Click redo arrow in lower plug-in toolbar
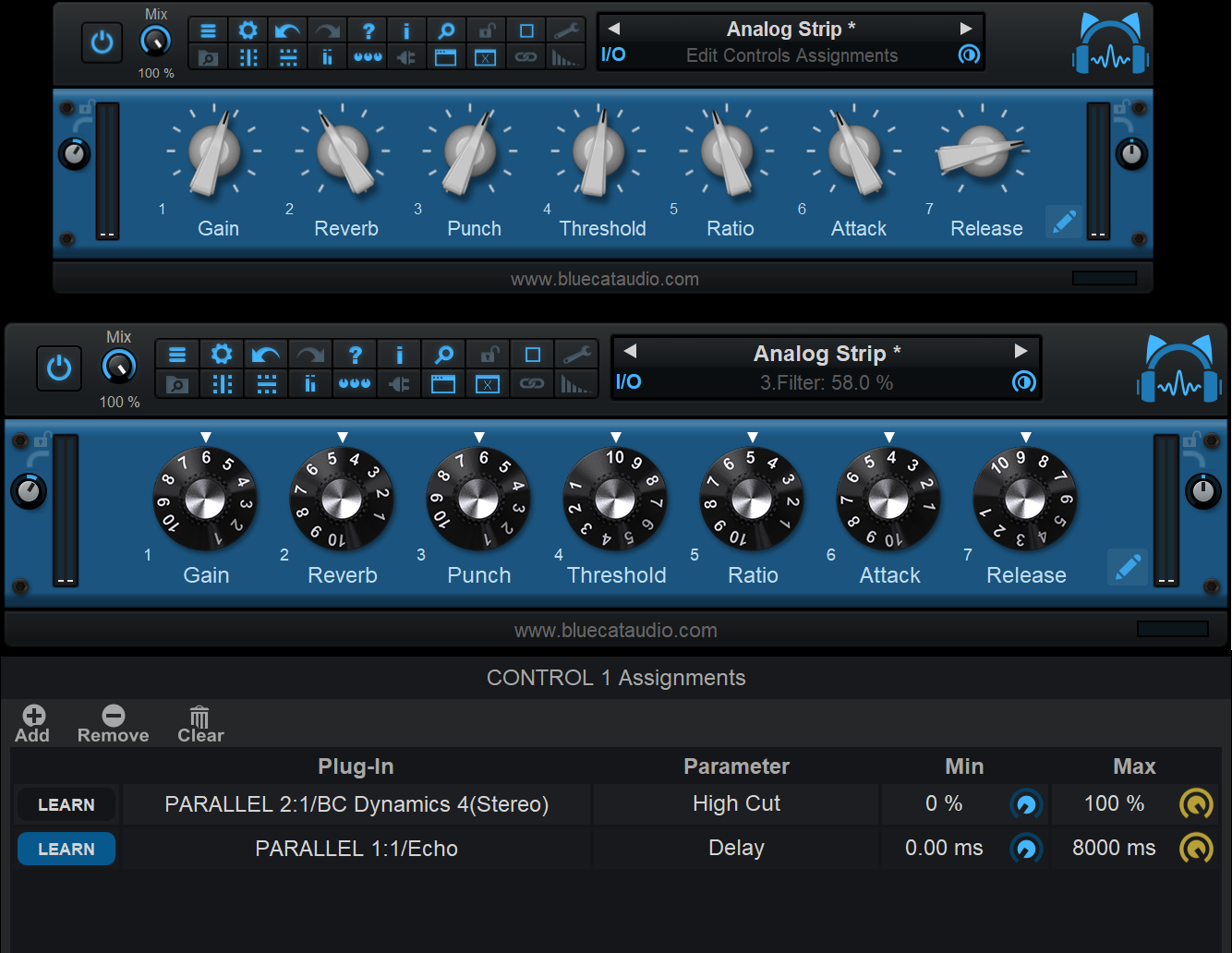1232x953 pixels. coord(310,355)
